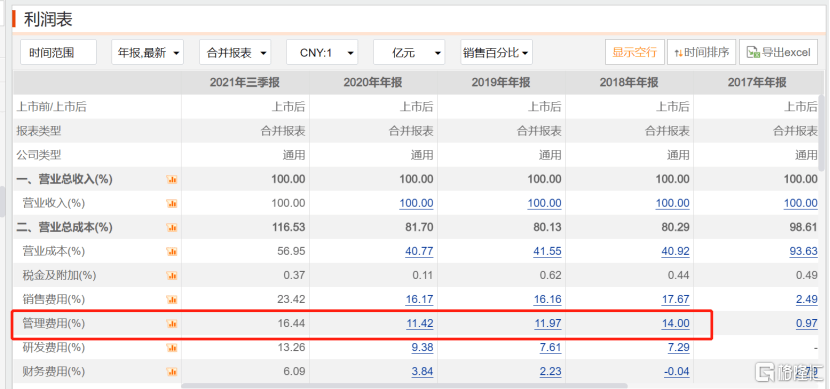Click chart icon in 管理费用(%) row

tap(172, 323)
